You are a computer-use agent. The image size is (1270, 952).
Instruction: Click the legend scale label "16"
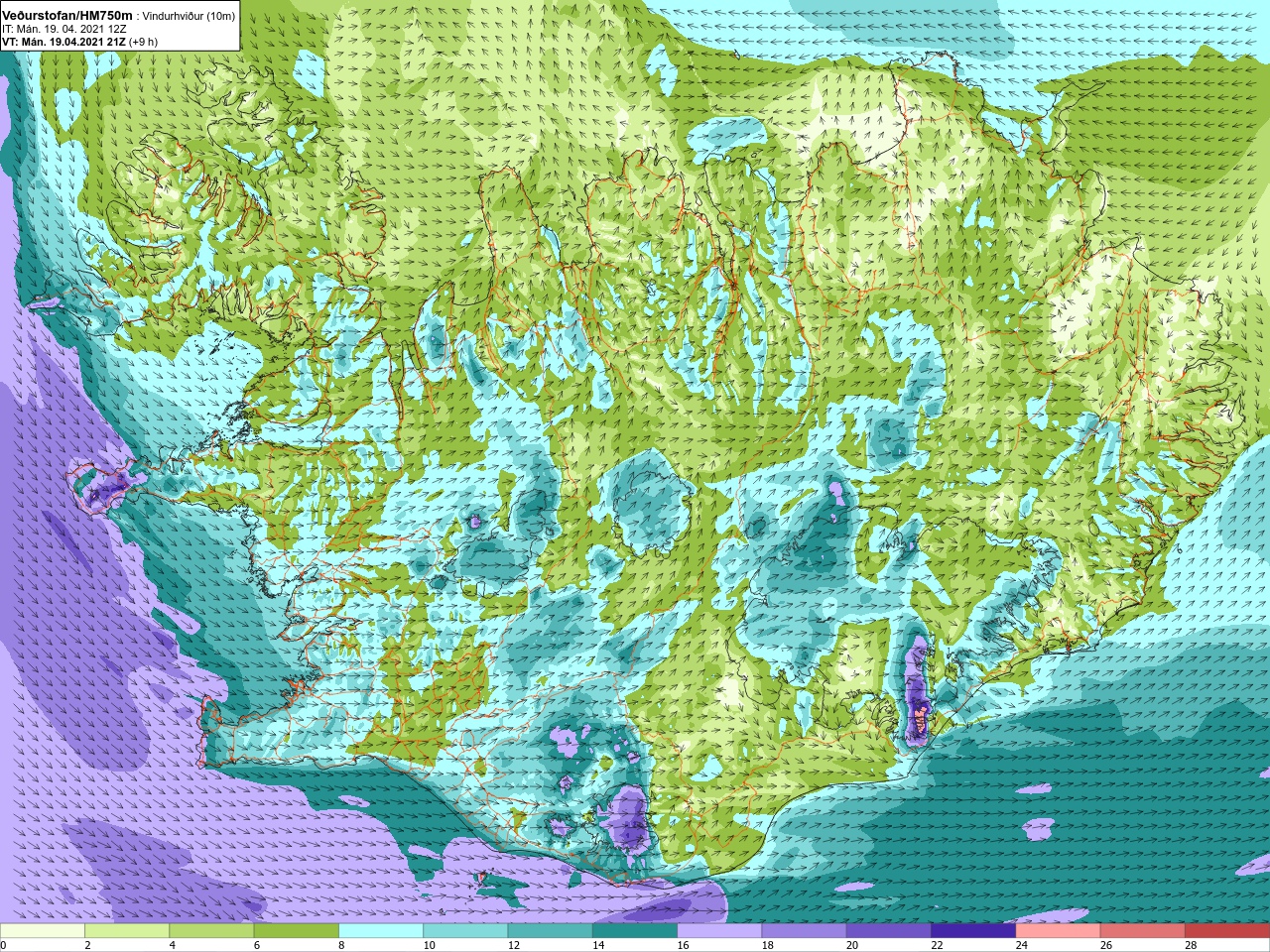(x=685, y=945)
